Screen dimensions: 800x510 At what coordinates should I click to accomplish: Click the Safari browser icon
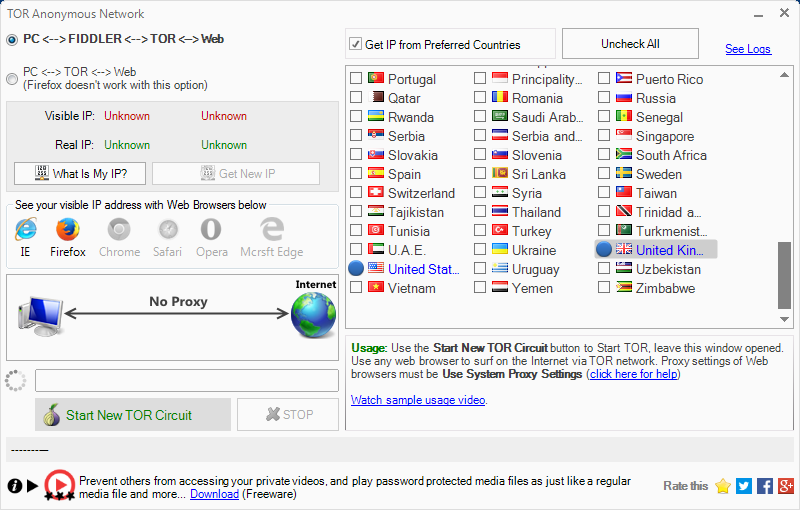[x=168, y=230]
